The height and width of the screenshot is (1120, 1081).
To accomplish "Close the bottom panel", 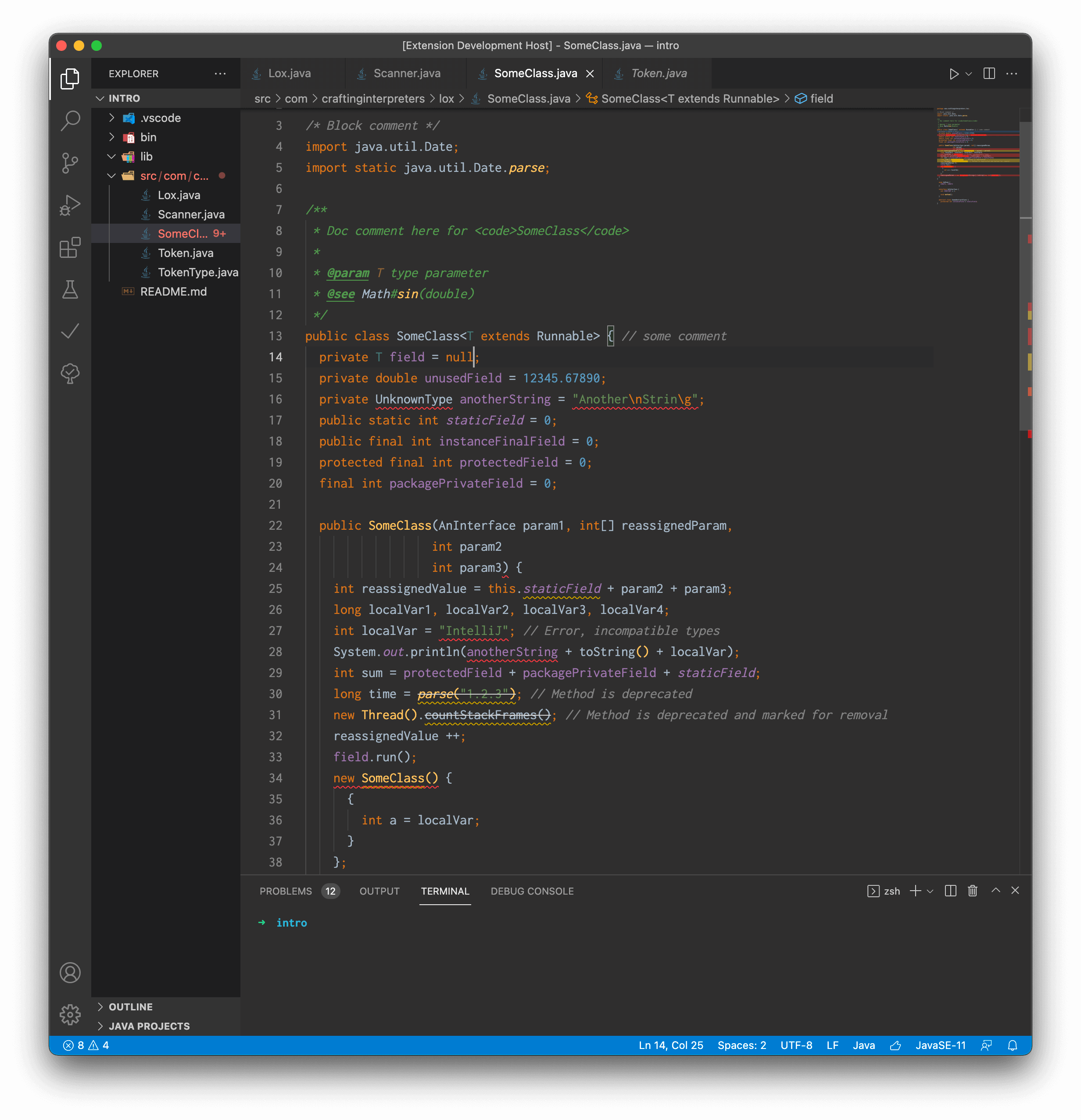I will pyautogui.click(x=1015, y=890).
